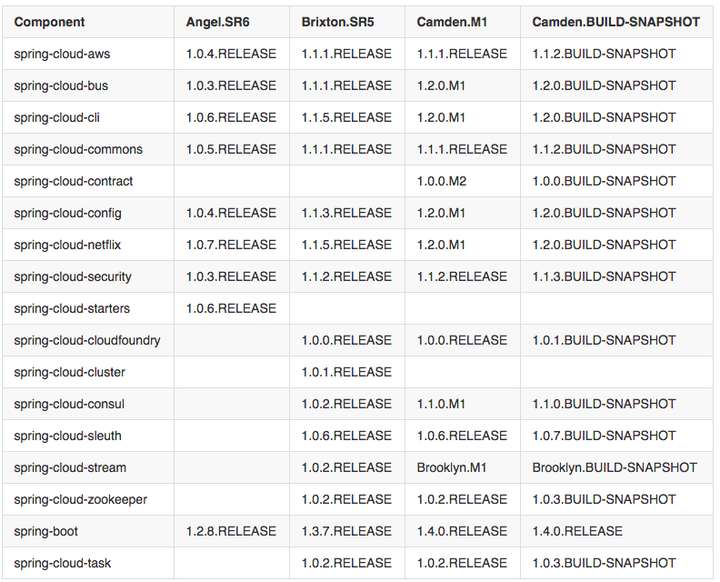Click the Component column header
Screen dimensions: 720x582
[x=49, y=21]
